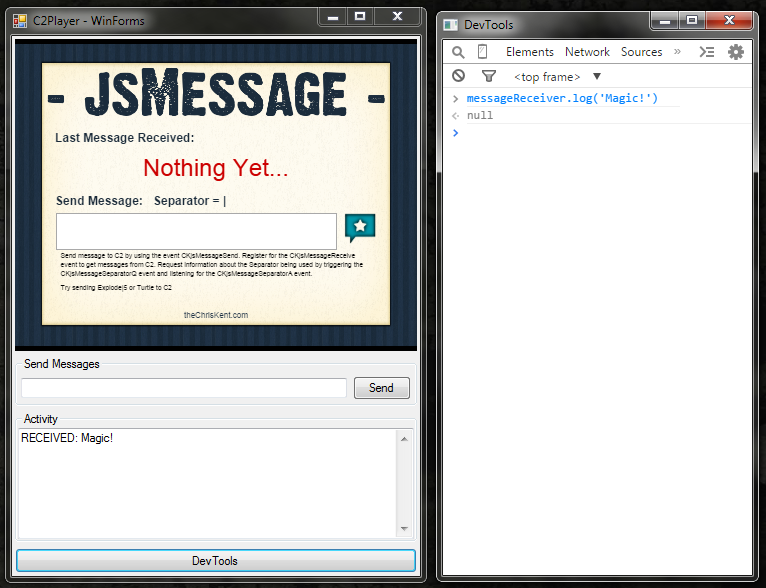Screen dimensions: 766x588
Task: Click the Send button
Action: point(381,388)
